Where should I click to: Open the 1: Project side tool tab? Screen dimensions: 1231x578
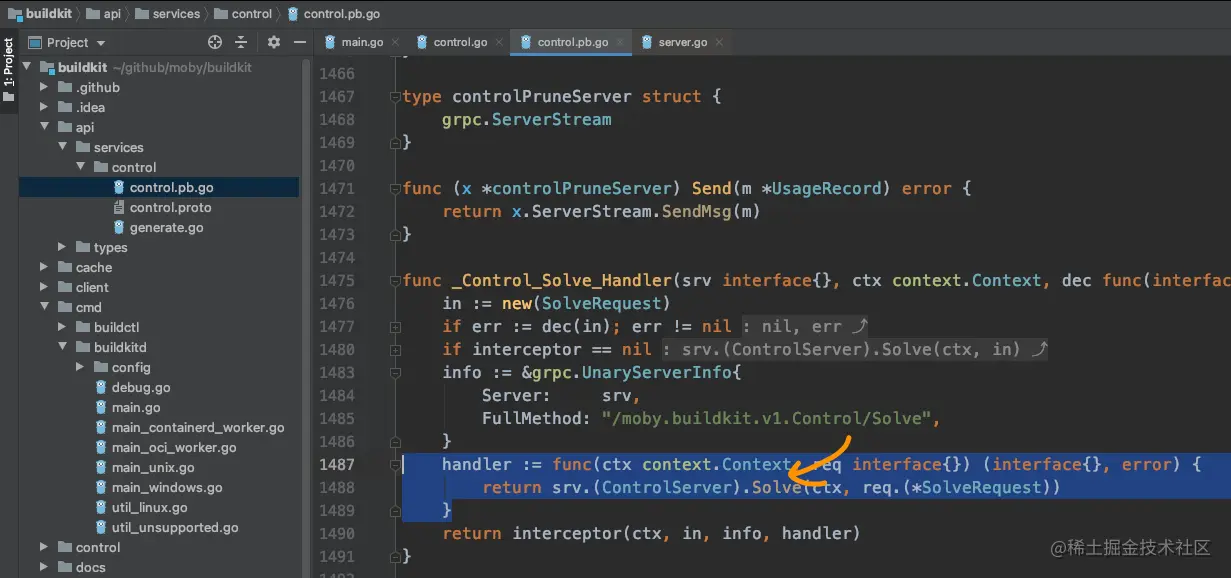tap(9, 70)
